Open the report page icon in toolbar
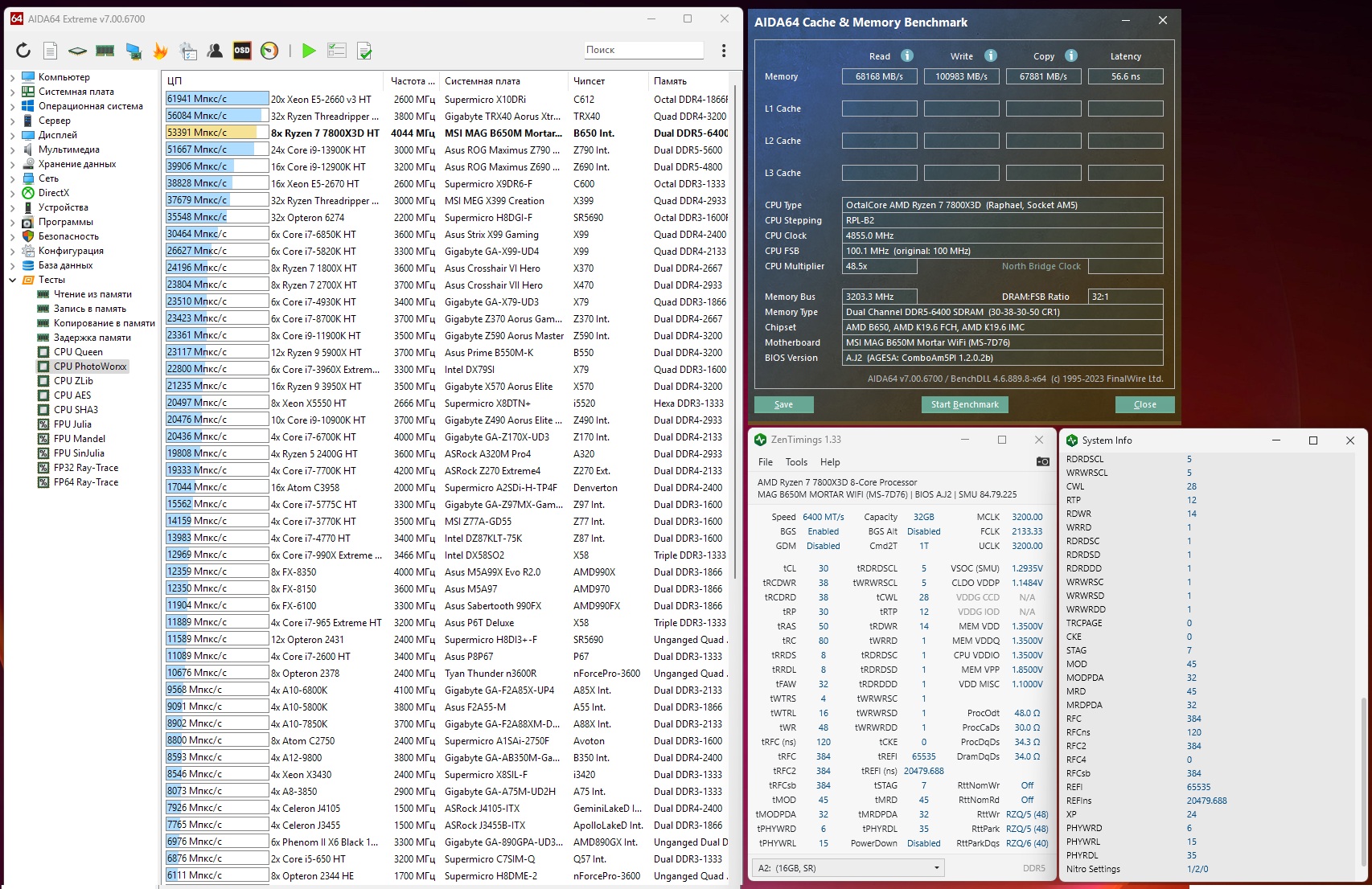1372x889 pixels. [x=50, y=51]
